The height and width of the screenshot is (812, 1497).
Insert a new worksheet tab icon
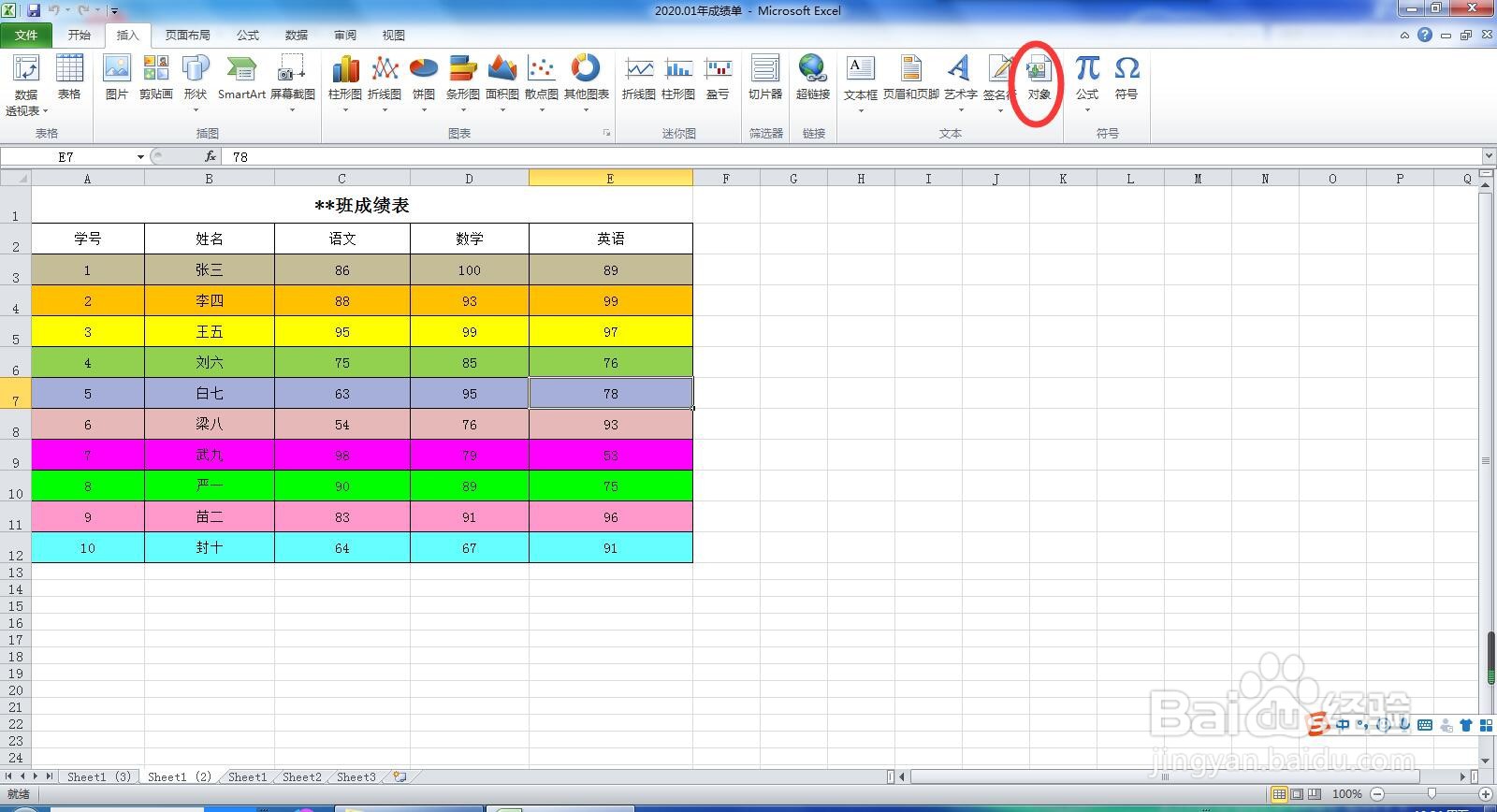400,776
